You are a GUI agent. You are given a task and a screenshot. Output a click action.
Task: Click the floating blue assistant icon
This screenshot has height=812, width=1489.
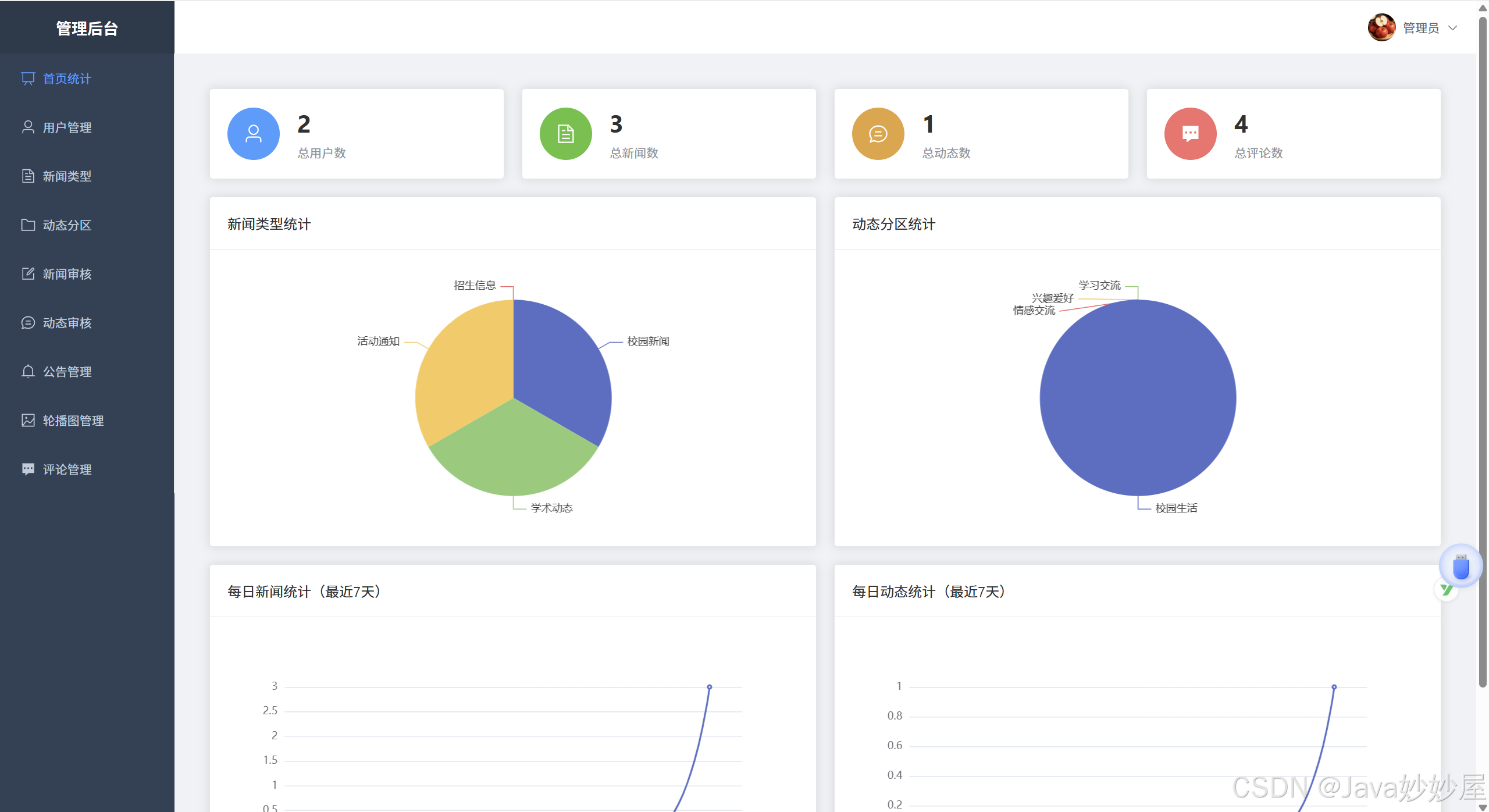tap(1460, 567)
